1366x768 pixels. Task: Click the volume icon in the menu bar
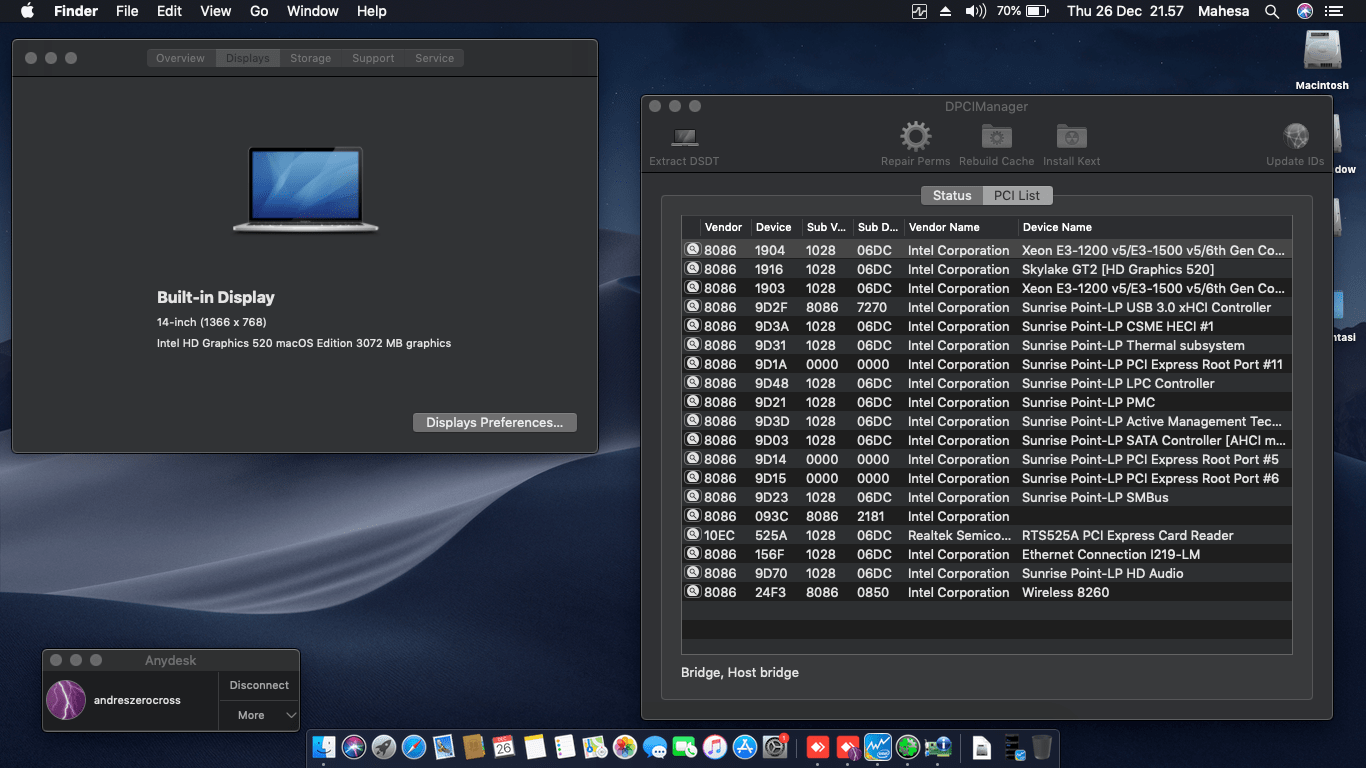pyautogui.click(x=975, y=11)
